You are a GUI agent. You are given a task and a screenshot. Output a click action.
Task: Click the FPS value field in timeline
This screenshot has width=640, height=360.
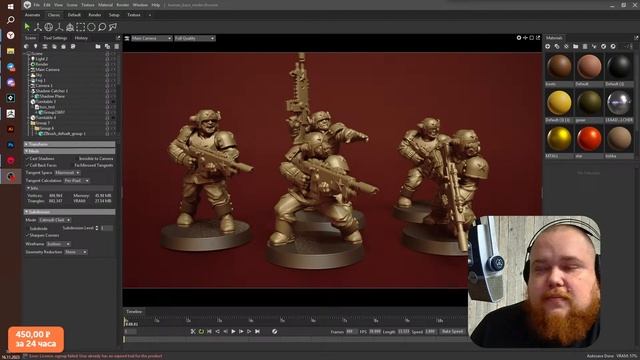375,332
